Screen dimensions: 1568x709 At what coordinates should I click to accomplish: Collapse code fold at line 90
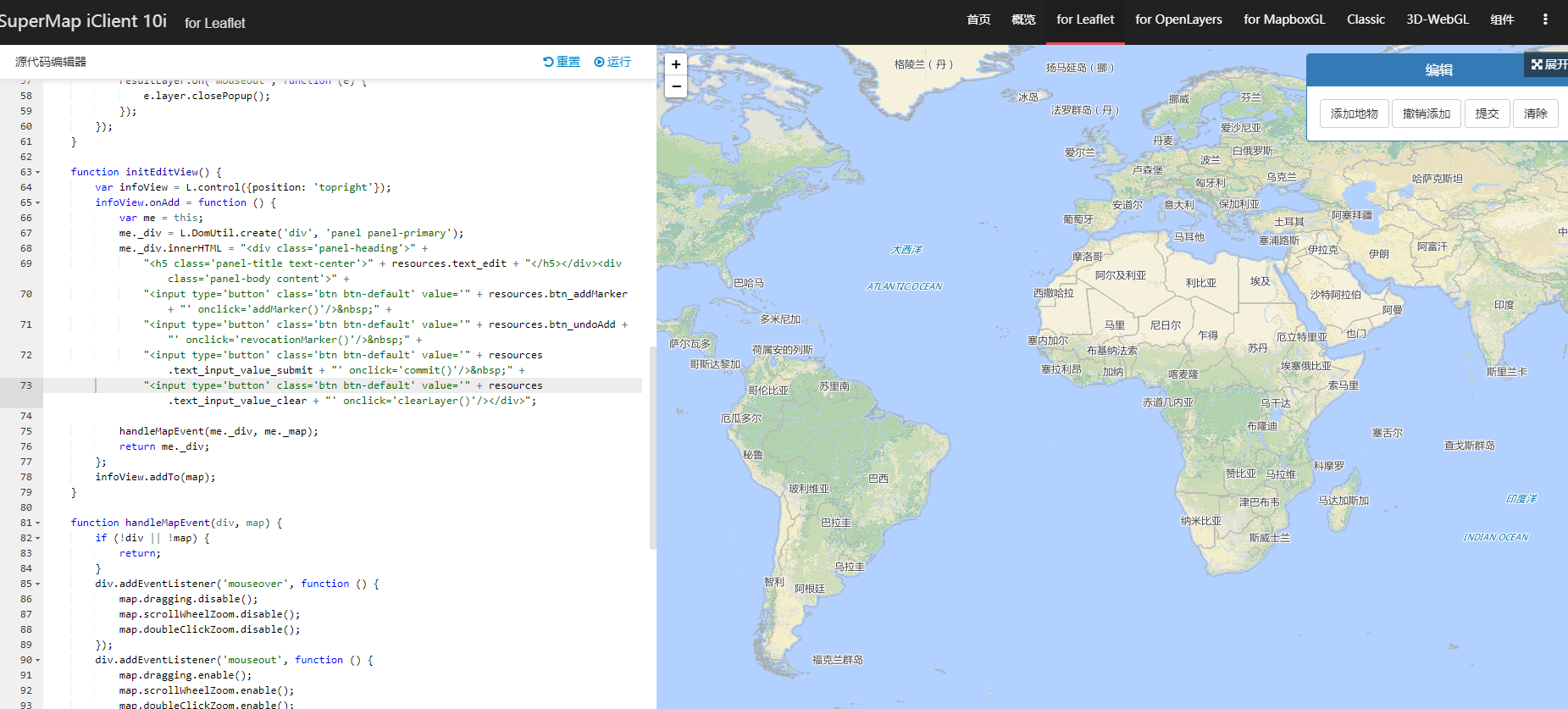37,660
